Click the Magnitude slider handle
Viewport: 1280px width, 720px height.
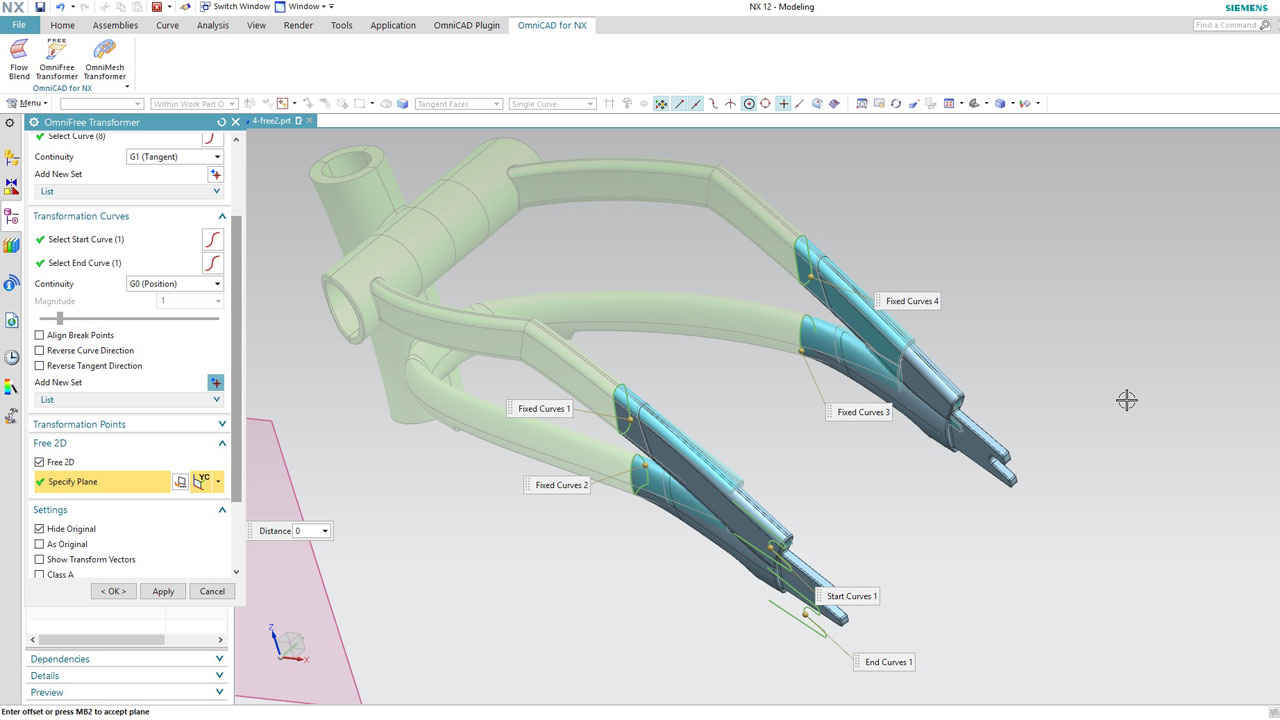click(60, 318)
